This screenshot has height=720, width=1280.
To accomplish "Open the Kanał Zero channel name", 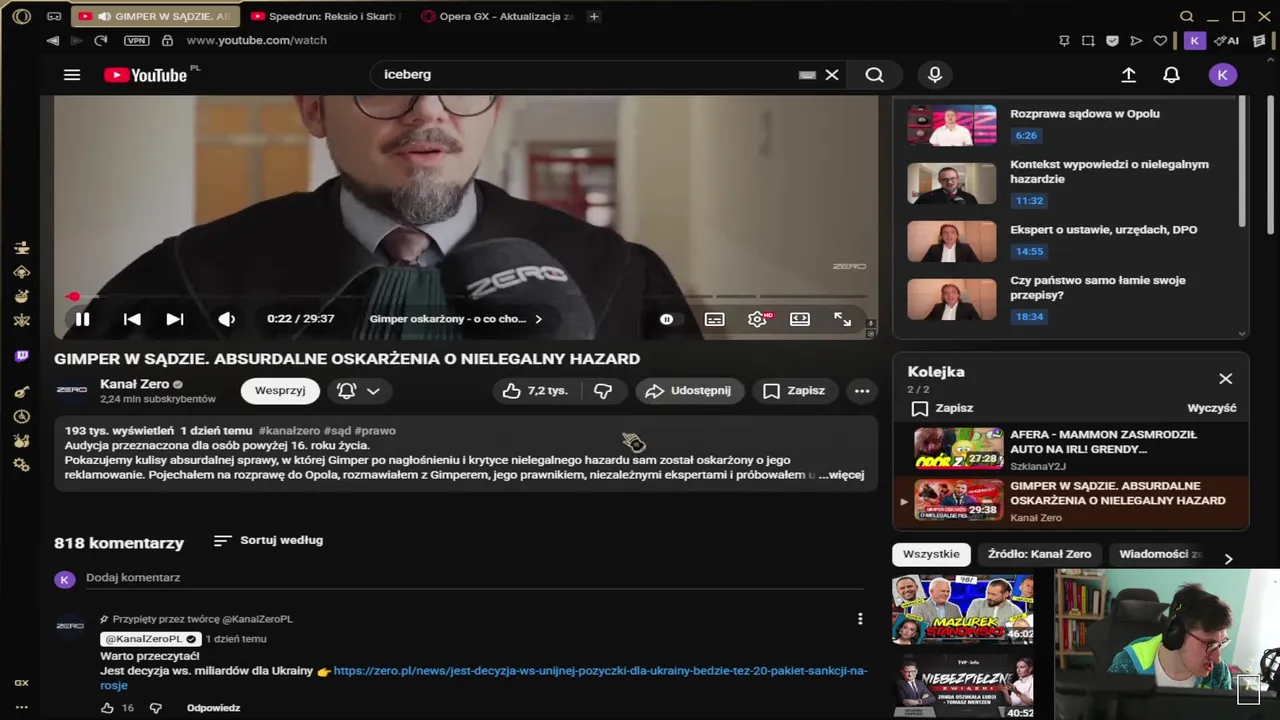I will point(134,384).
